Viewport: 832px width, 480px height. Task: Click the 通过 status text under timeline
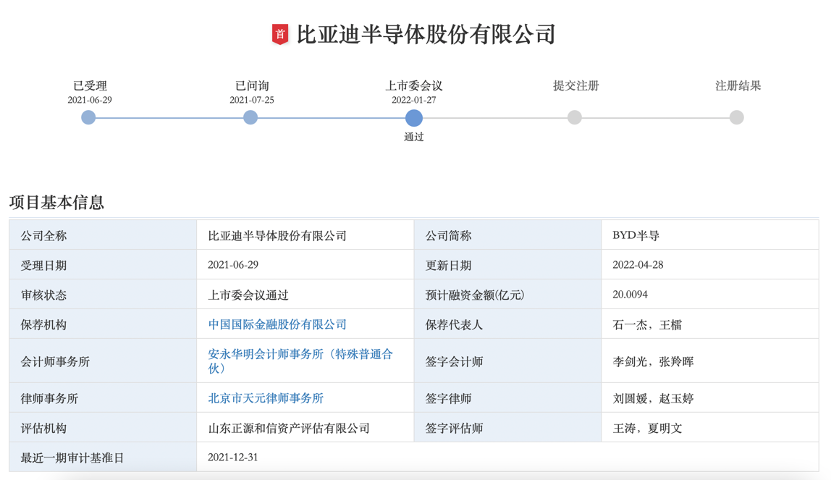(414, 137)
